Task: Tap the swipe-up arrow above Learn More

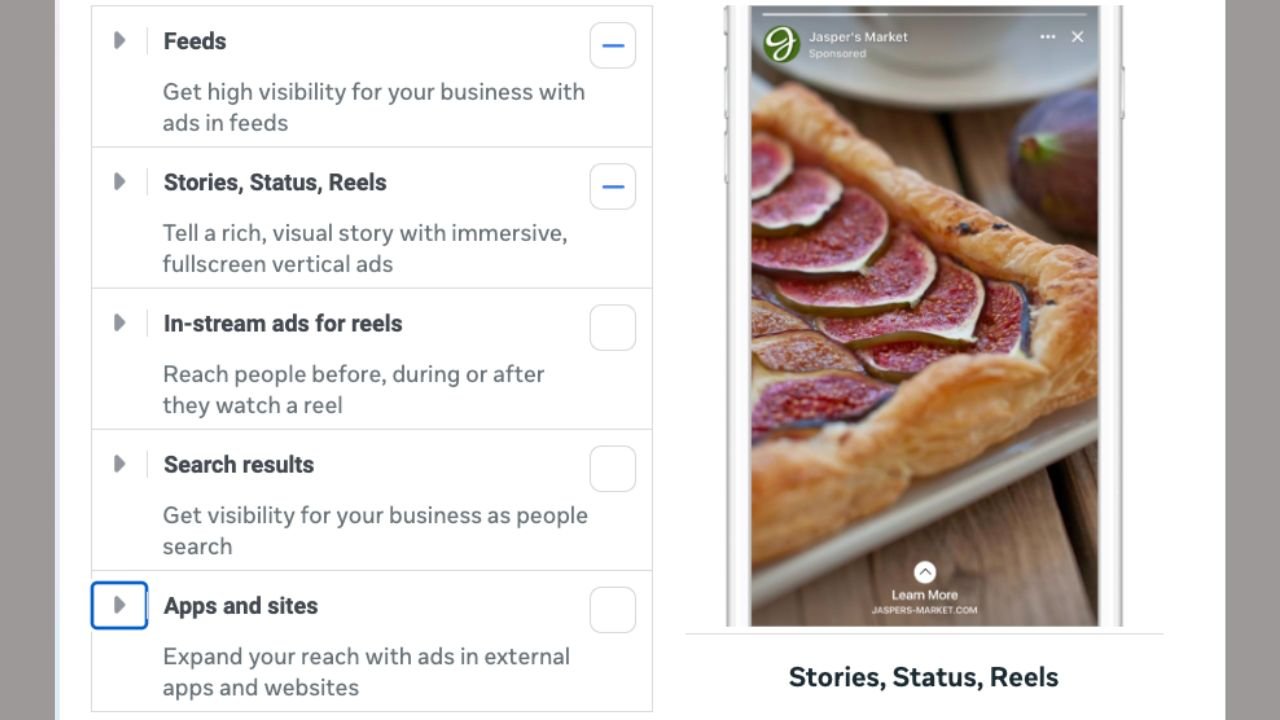Action: coord(925,572)
